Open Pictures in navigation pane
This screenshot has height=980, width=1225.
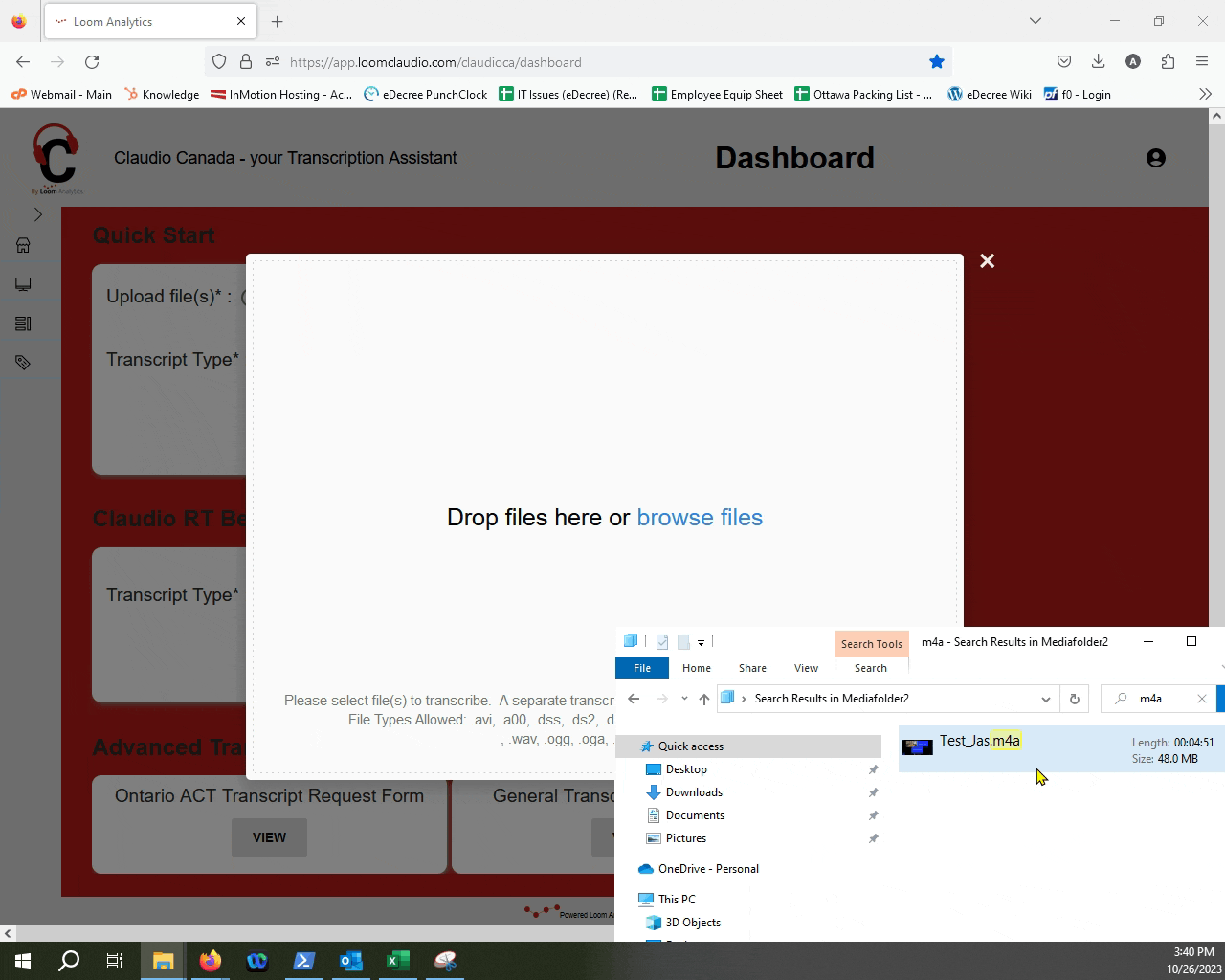click(x=686, y=838)
